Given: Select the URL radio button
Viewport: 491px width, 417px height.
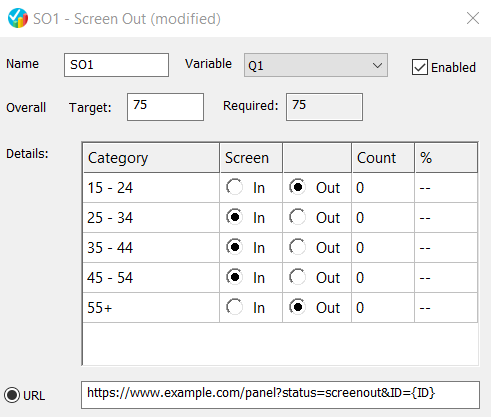Looking at the screenshot, I should pyautogui.click(x=12, y=395).
